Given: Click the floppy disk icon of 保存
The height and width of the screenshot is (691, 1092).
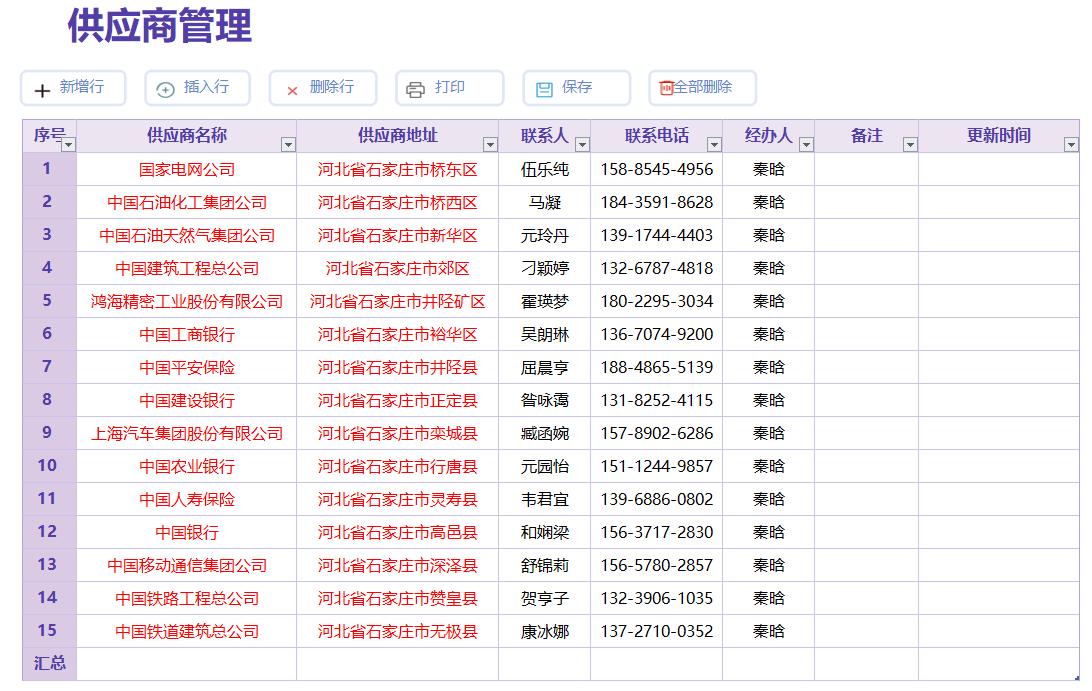Looking at the screenshot, I should click(544, 90).
